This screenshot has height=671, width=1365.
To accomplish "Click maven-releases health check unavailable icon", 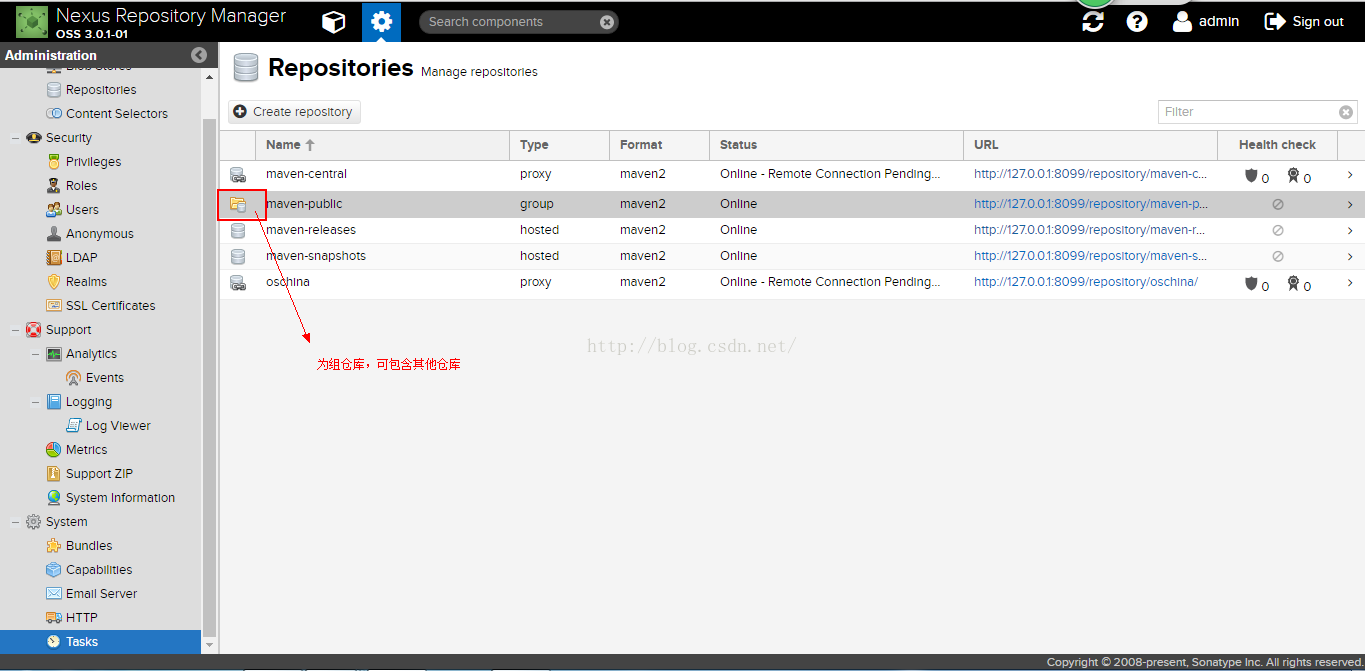I will click(x=1278, y=230).
